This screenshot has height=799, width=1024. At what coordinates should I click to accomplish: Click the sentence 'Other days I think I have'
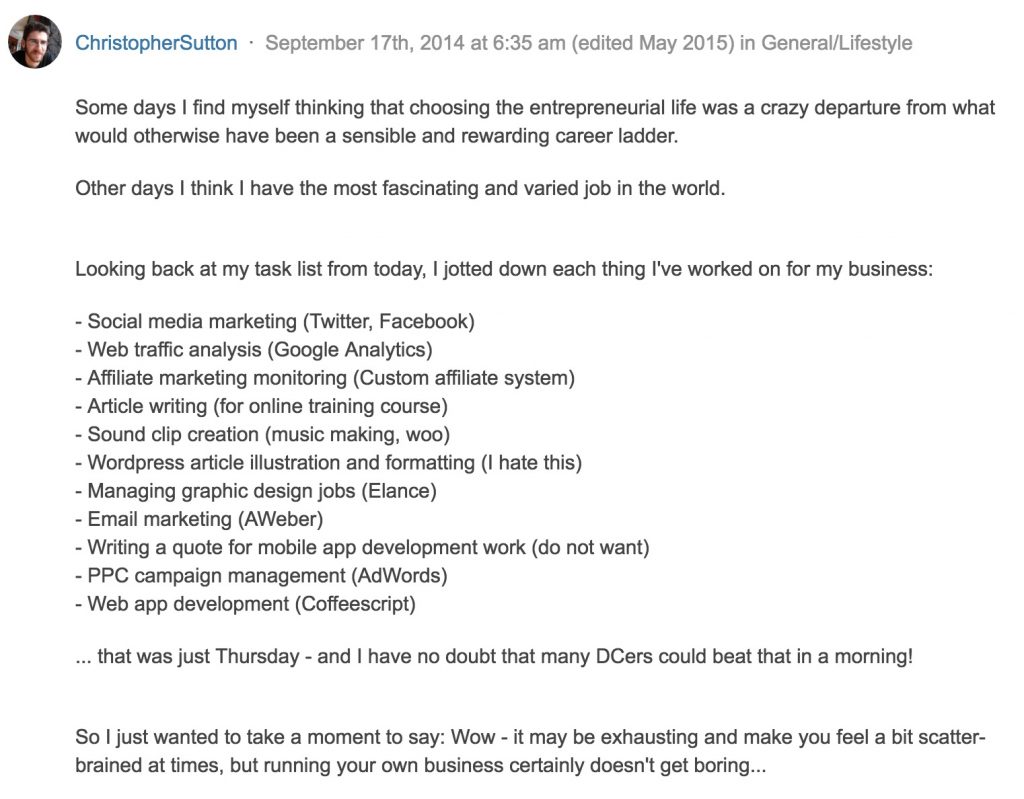point(400,188)
